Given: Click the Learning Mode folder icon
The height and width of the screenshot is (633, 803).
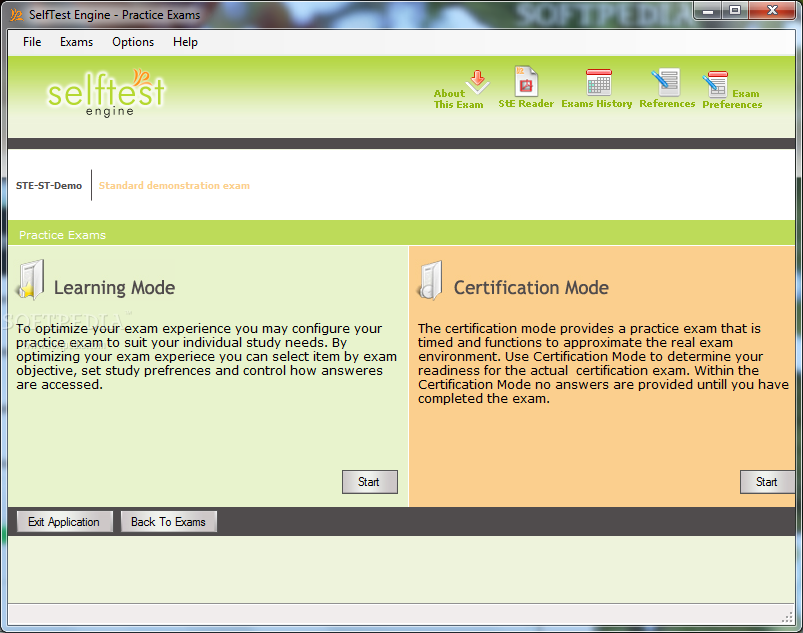Looking at the screenshot, I should click(31, 279).
